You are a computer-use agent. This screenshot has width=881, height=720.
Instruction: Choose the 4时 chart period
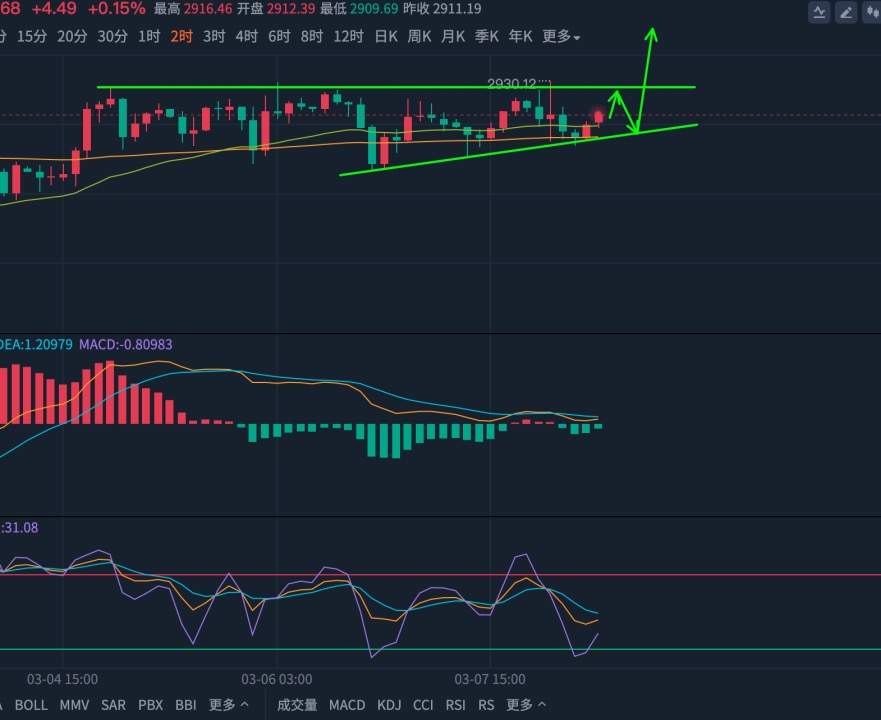[247, 37]
